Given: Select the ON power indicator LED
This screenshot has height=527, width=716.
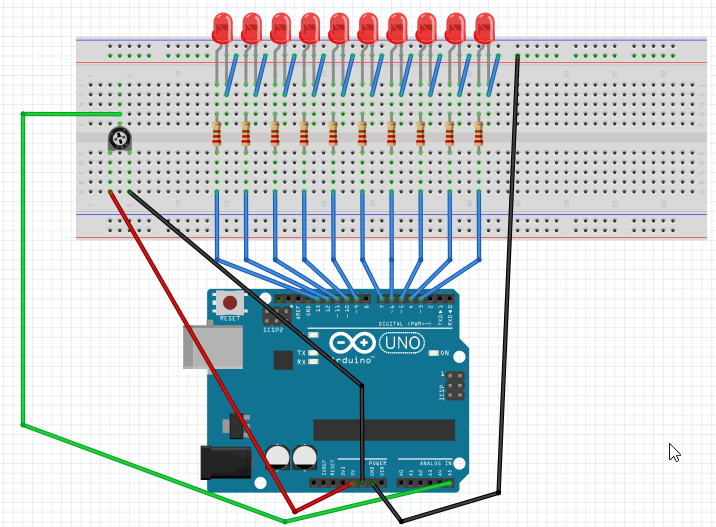Looking at the screenshot, I should 431,354.
